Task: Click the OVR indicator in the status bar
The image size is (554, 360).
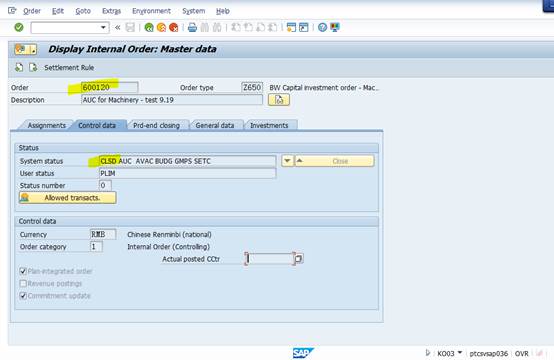Action: 521,353
